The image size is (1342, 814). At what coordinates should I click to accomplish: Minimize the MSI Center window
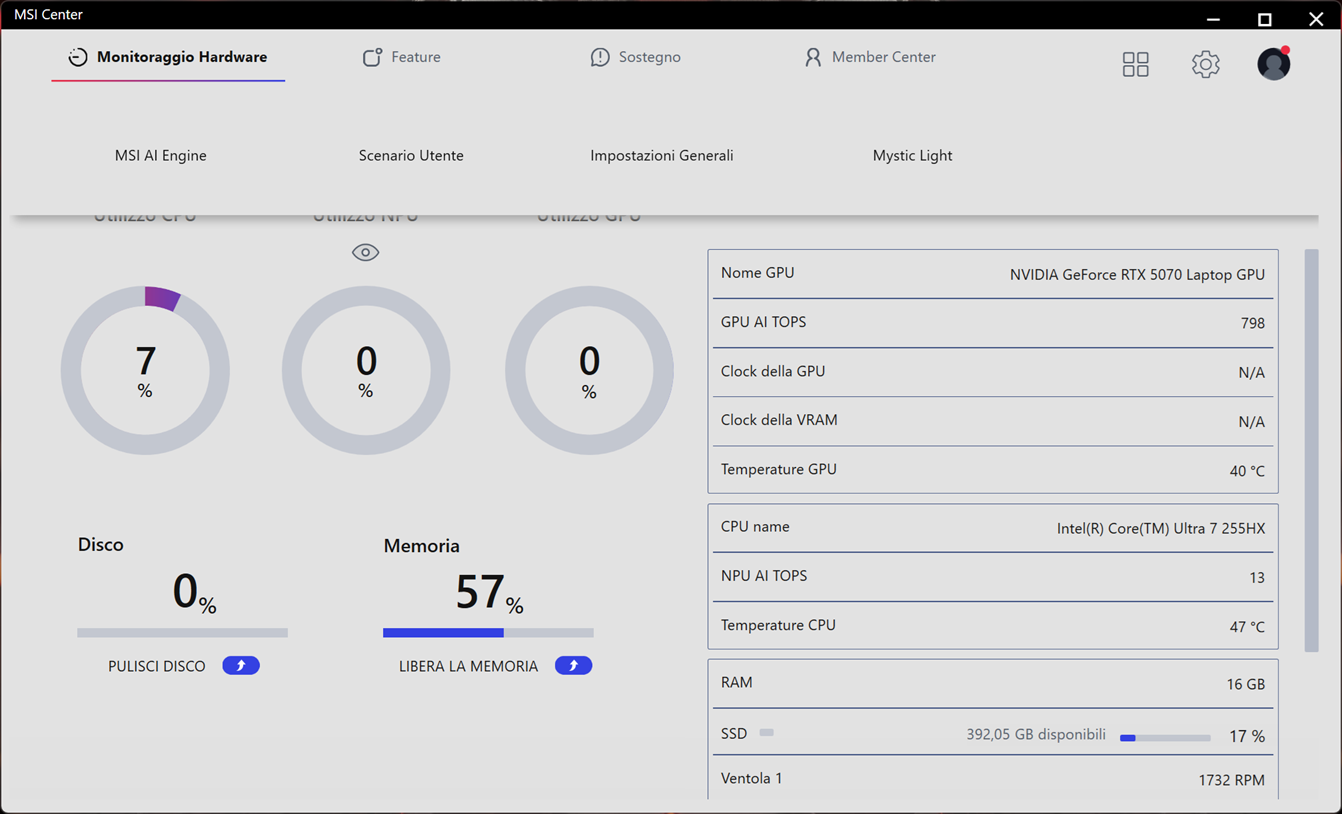click(1213, 18)
